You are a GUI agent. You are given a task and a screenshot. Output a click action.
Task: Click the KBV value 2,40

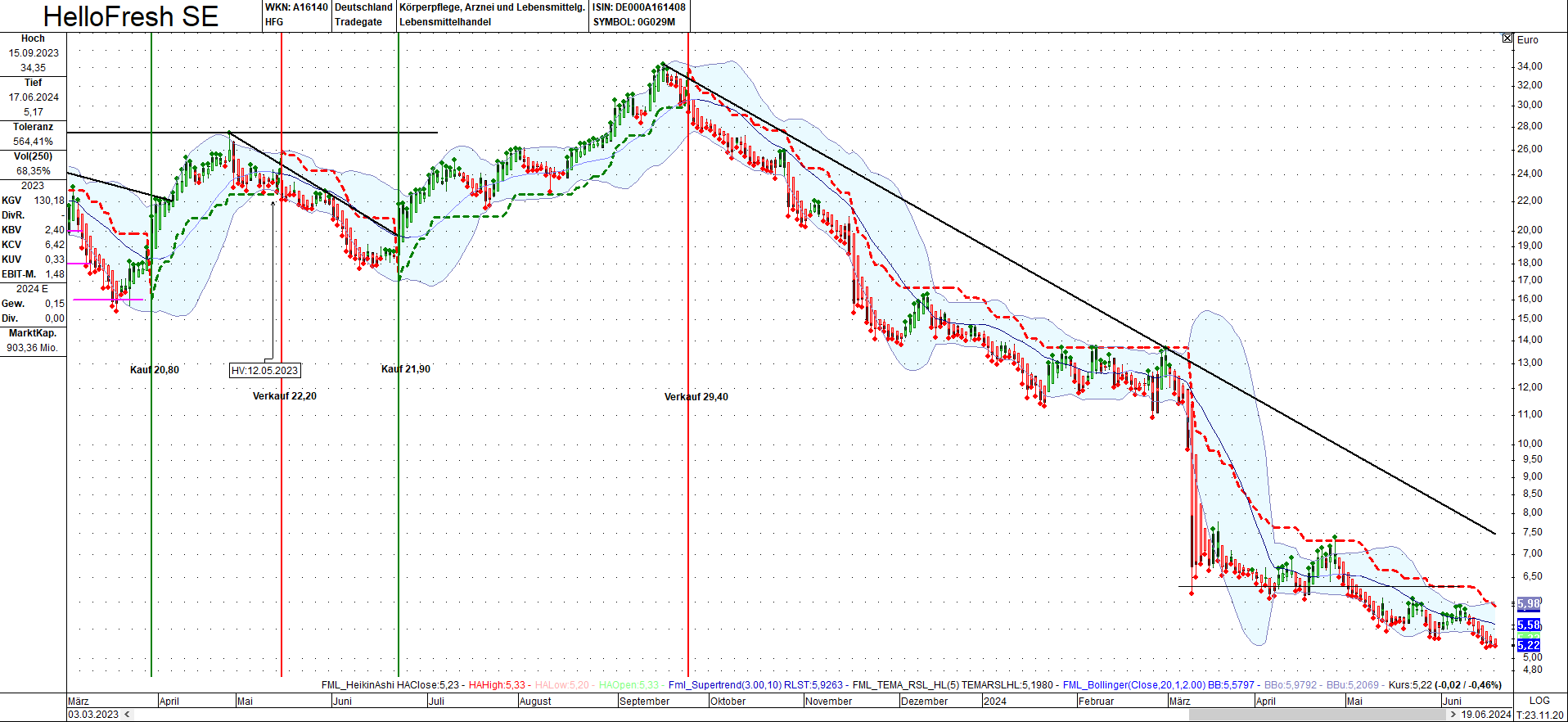coord(55,230)
